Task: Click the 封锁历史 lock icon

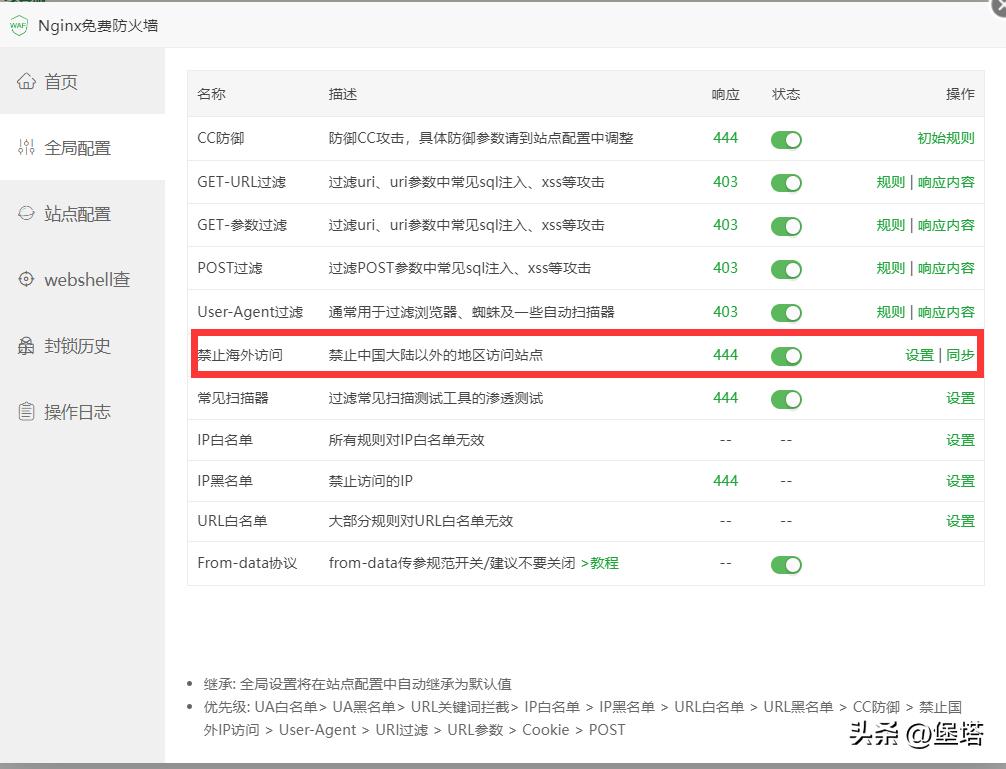Action: pos(26,345)
